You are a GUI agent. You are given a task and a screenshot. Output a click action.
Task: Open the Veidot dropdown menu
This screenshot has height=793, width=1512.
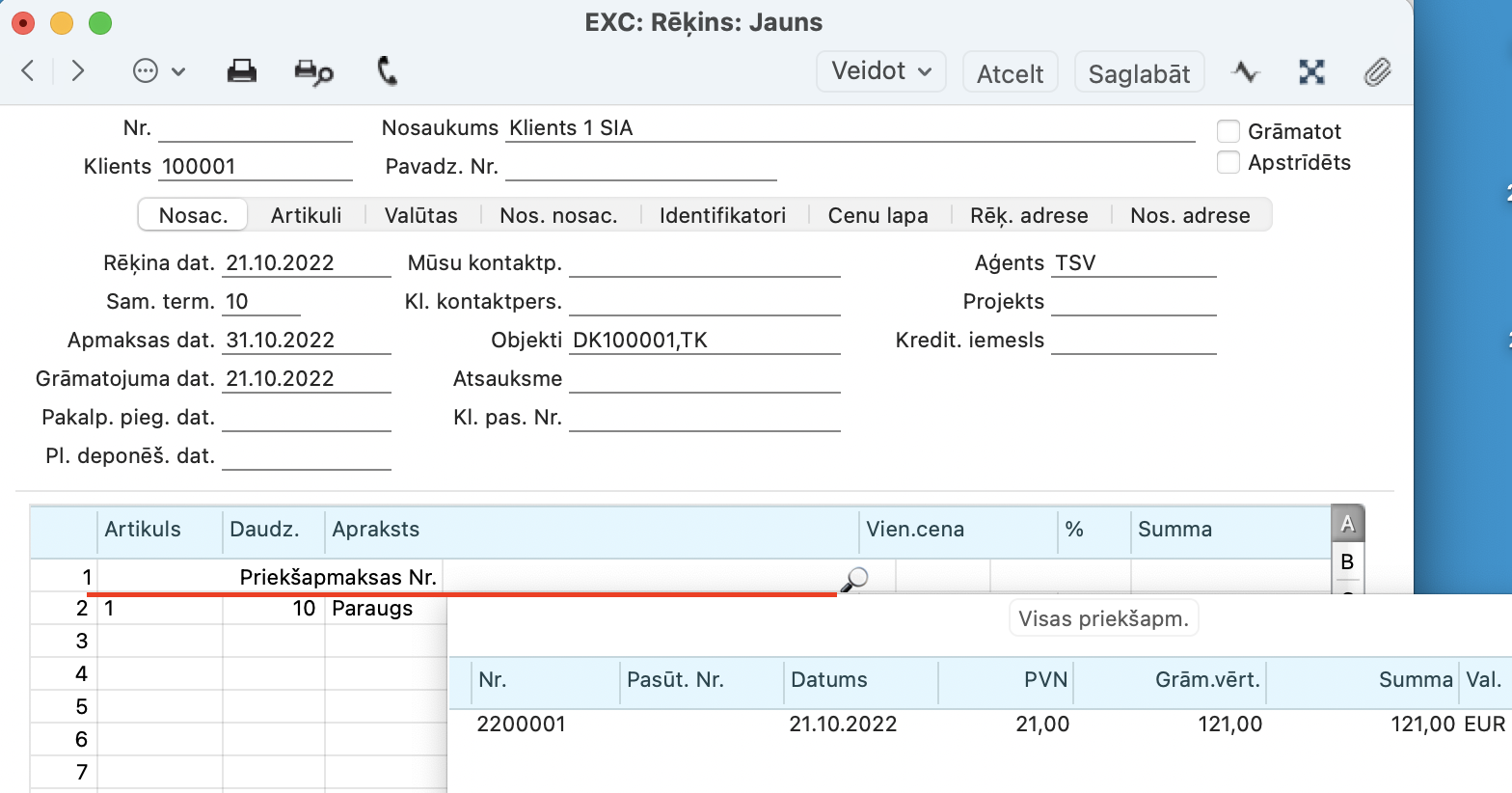click(x=880, y=72)
